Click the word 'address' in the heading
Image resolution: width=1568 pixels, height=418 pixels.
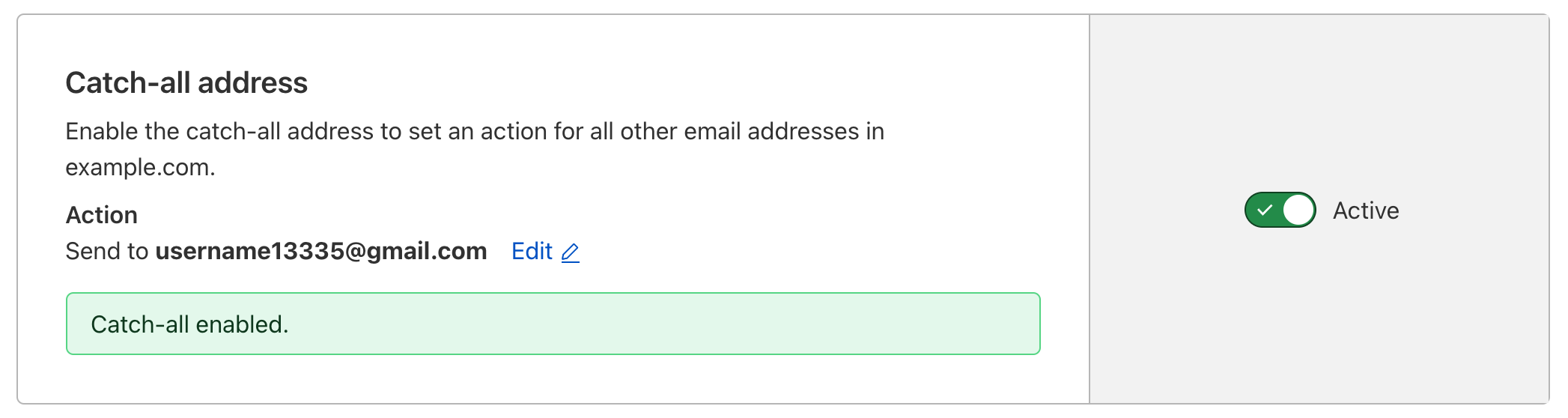click(253, 82)
